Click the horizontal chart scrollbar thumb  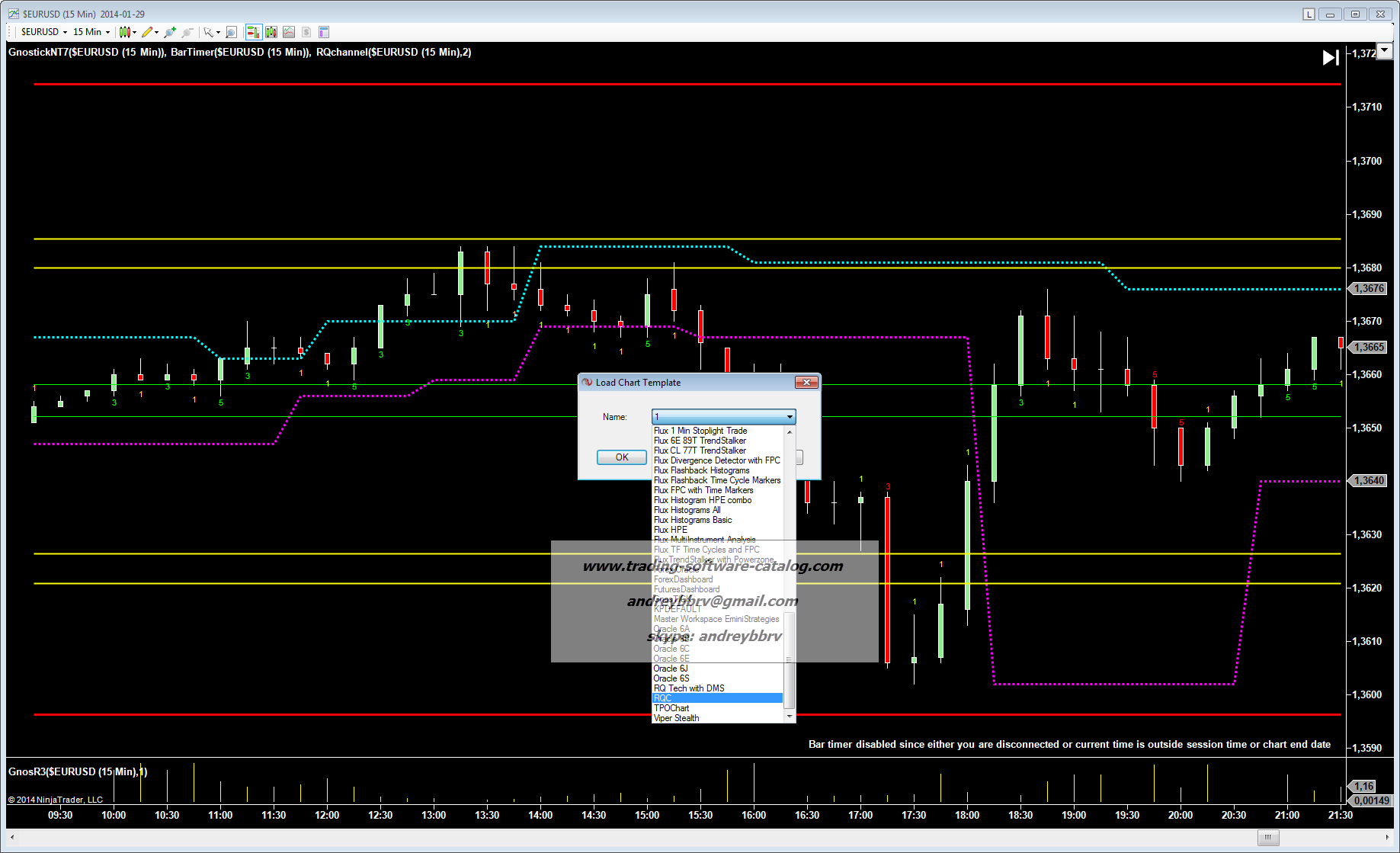(1267, 838)
